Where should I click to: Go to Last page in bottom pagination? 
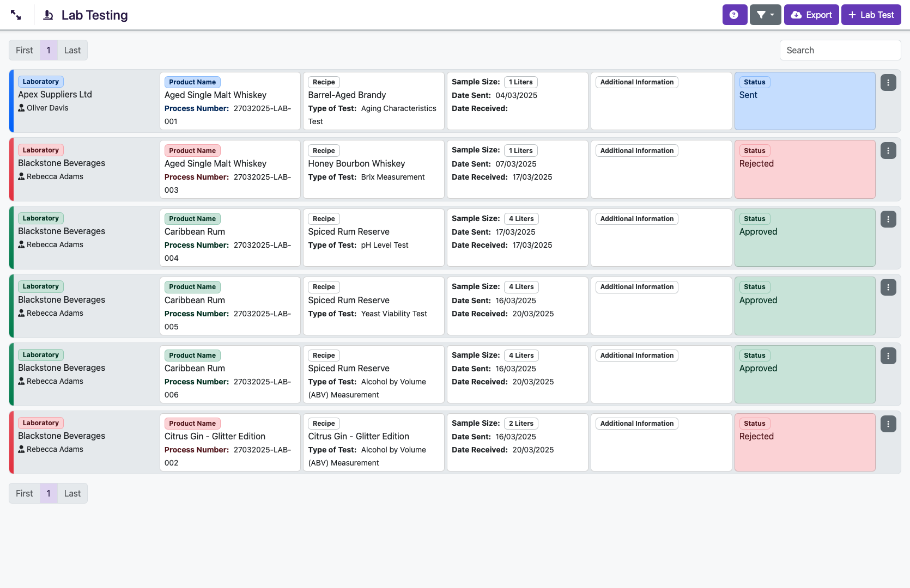pos(73,493)
